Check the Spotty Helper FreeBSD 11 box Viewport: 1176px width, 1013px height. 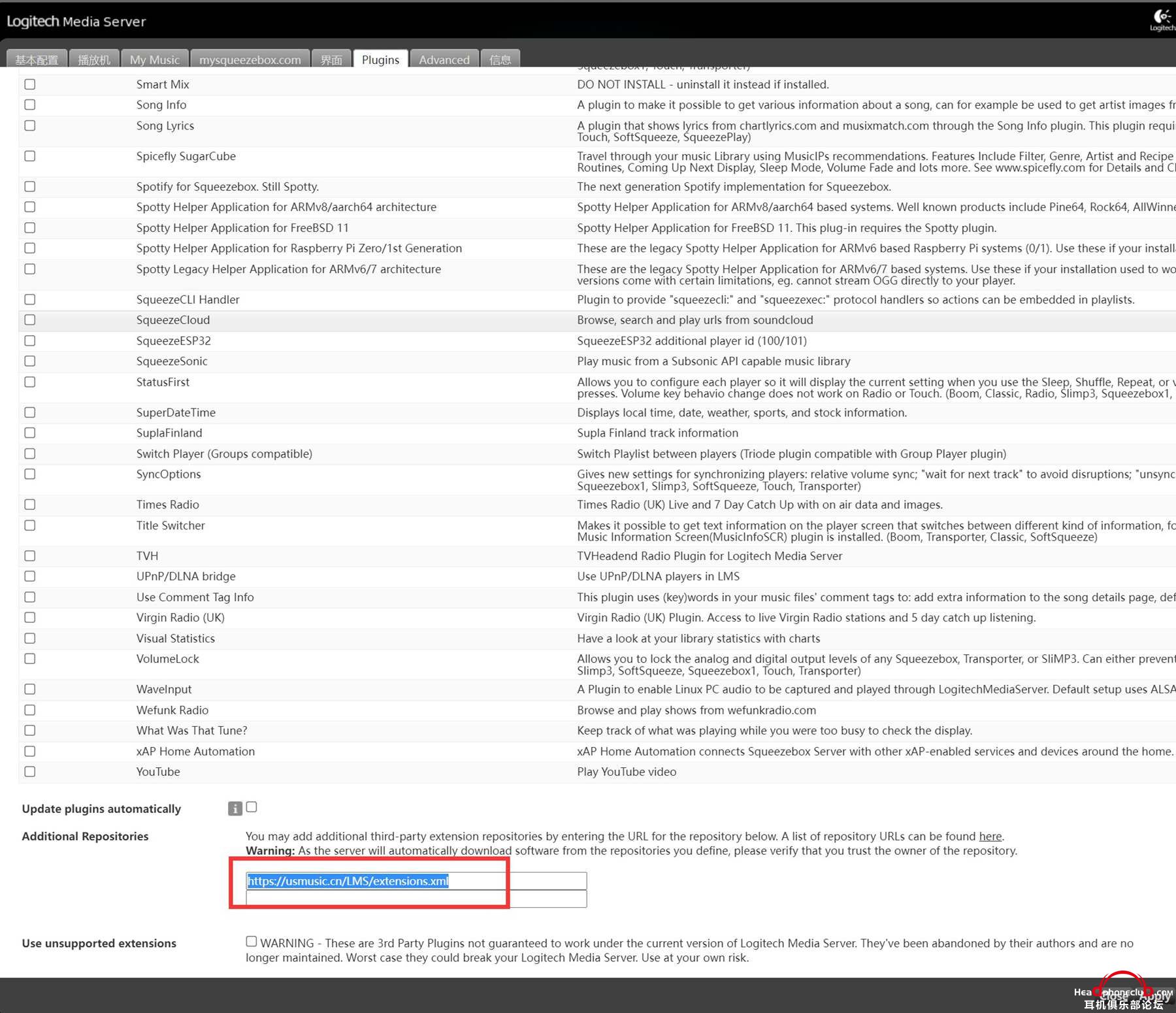tap(30, 228)
